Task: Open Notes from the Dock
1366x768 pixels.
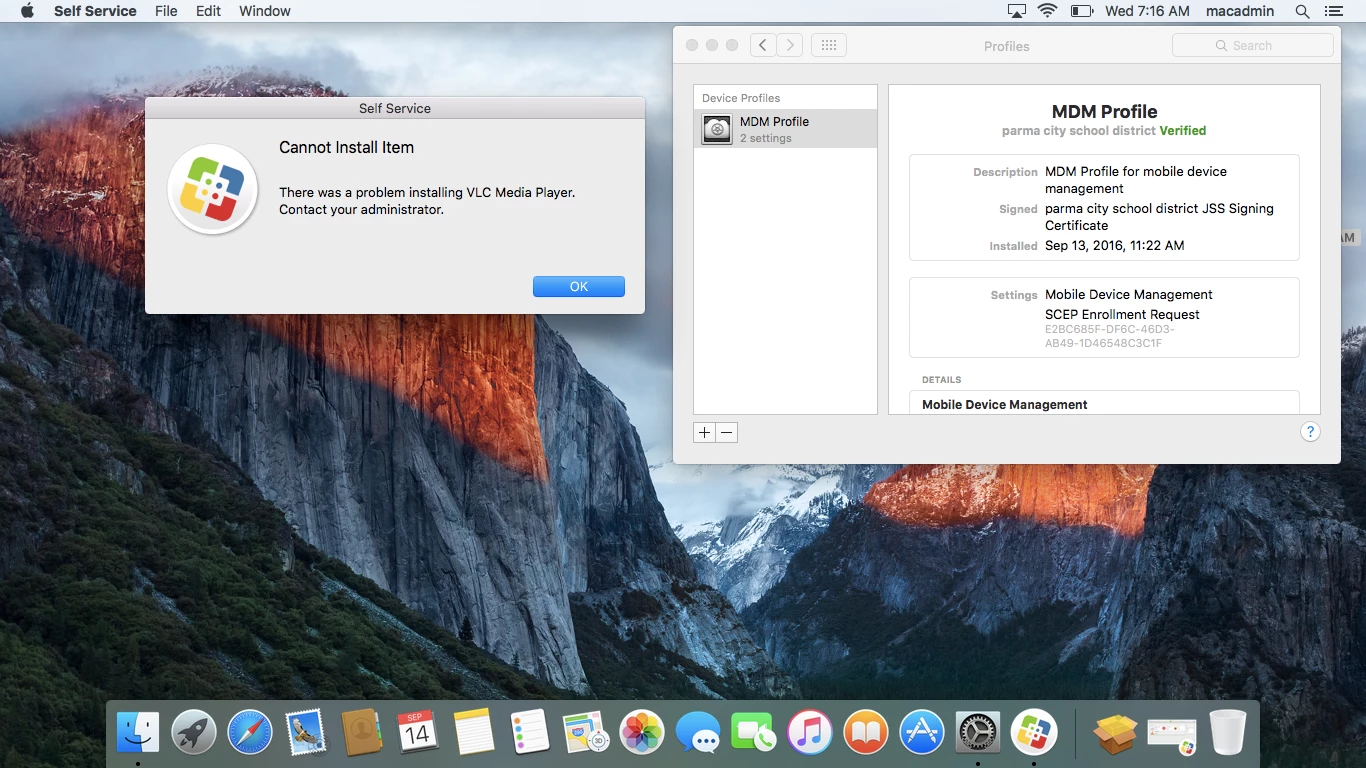Action: click(474, 734)
